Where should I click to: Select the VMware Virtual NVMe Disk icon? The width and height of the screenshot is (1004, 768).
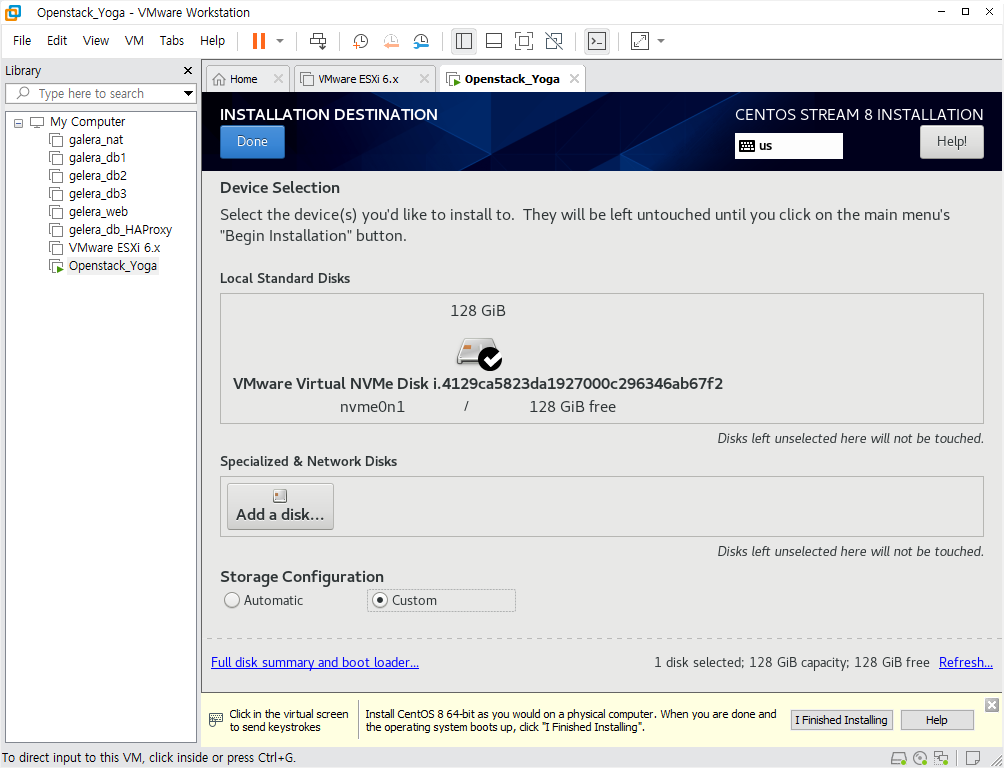[x=478, y=354]
